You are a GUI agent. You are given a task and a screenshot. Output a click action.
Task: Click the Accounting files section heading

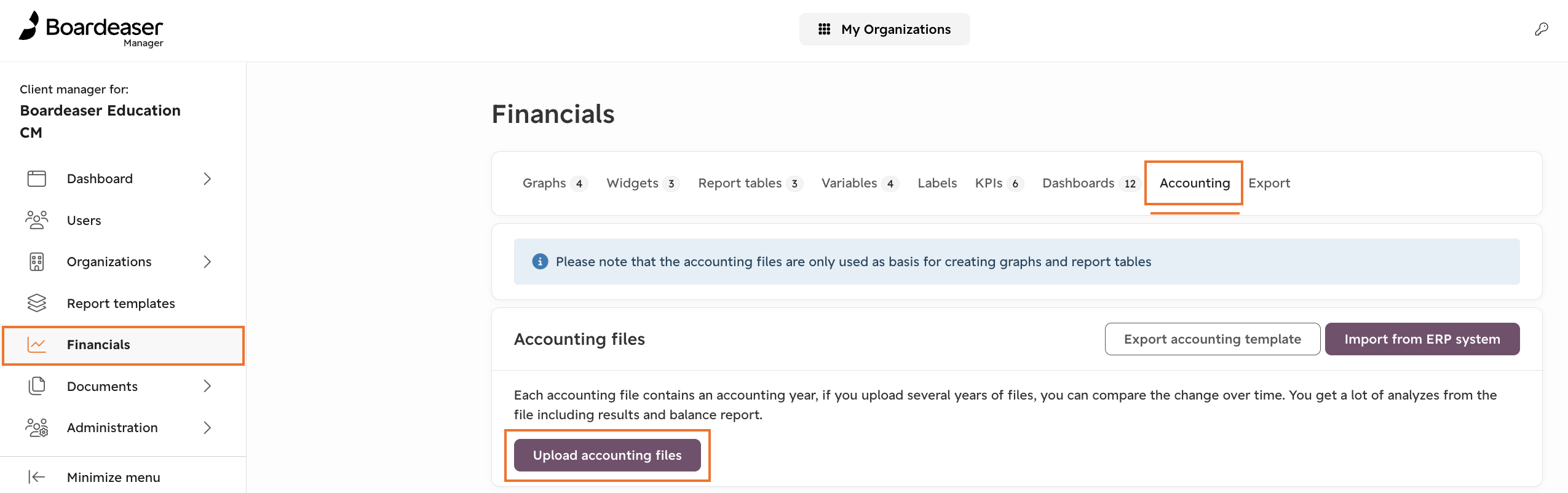[x=579, y=339]
